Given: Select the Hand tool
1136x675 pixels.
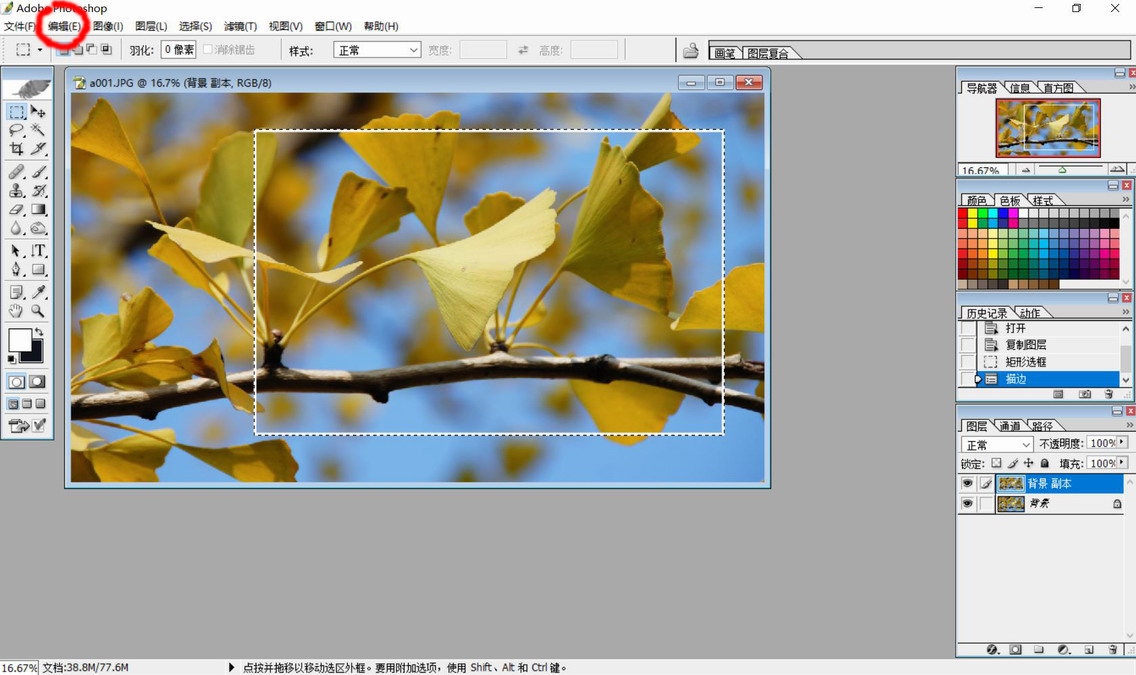Looking at the screenshot, I should click(x=17, y=312).
